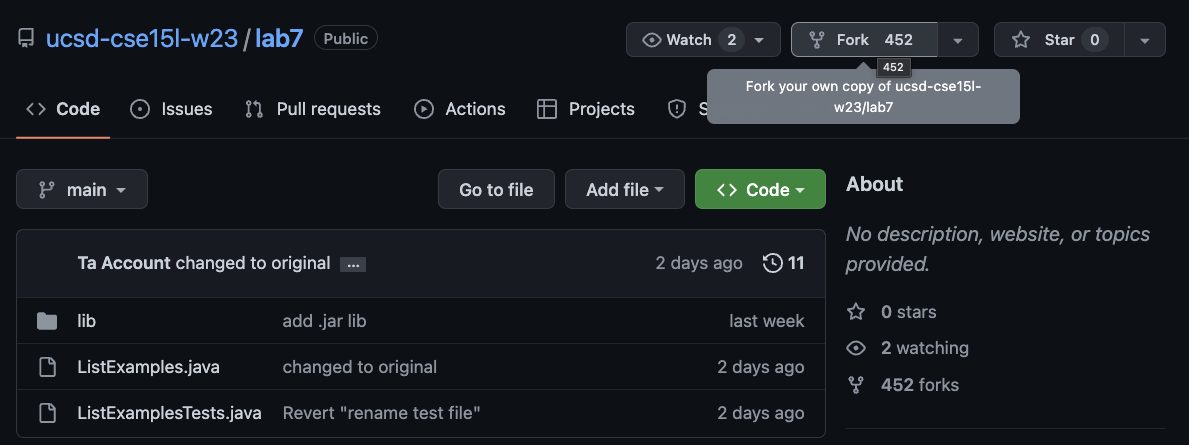Click the '0 stars' link in About
Viewport: 1189px width, 445px height.
tap(892, 312)
